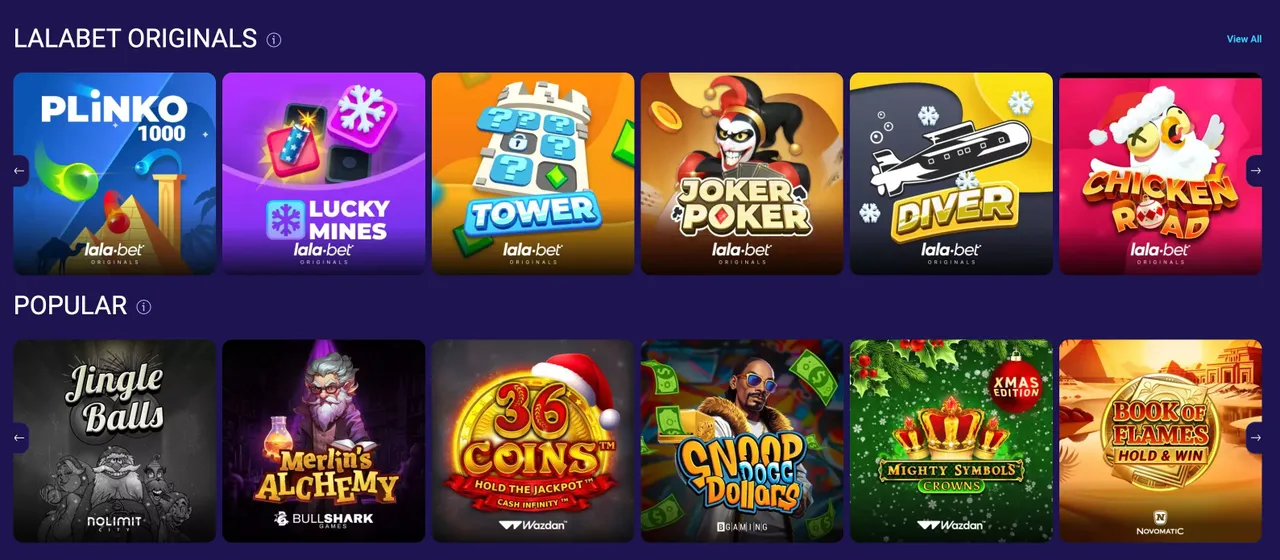
Task: Click the info icon beside POPULAR
Action: 144,307
